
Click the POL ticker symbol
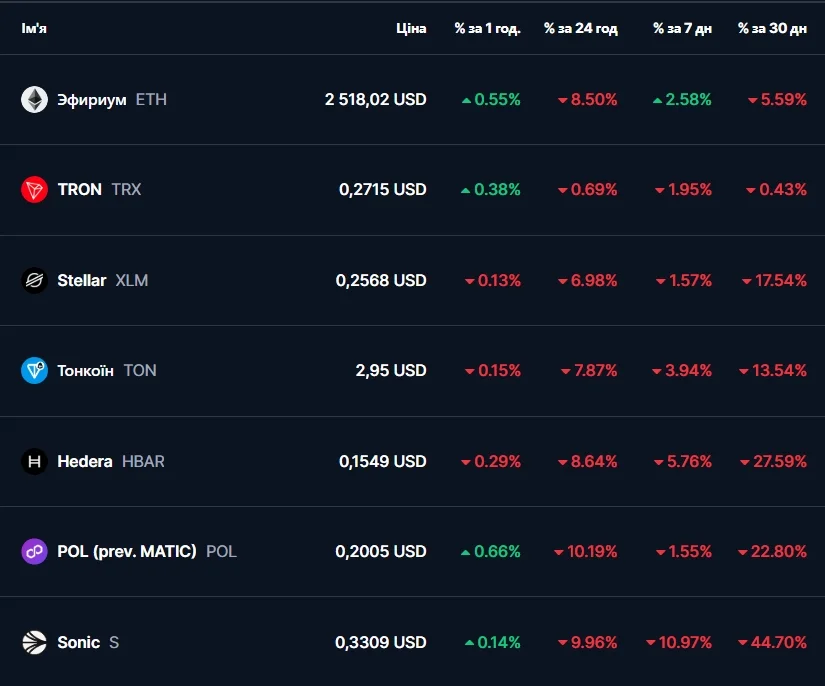tap(221, 551)
